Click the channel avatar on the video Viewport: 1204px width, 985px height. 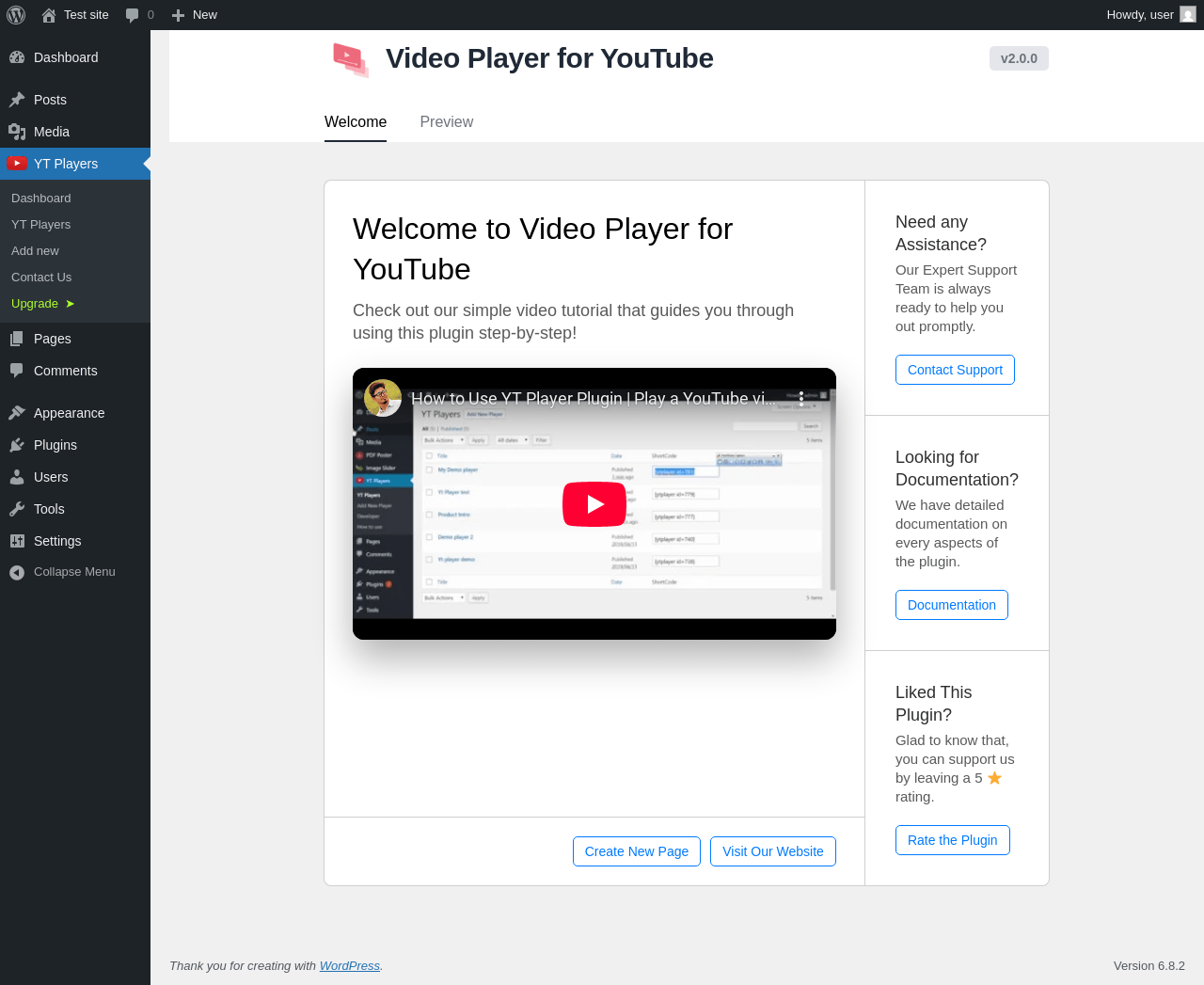pos(383,398)
